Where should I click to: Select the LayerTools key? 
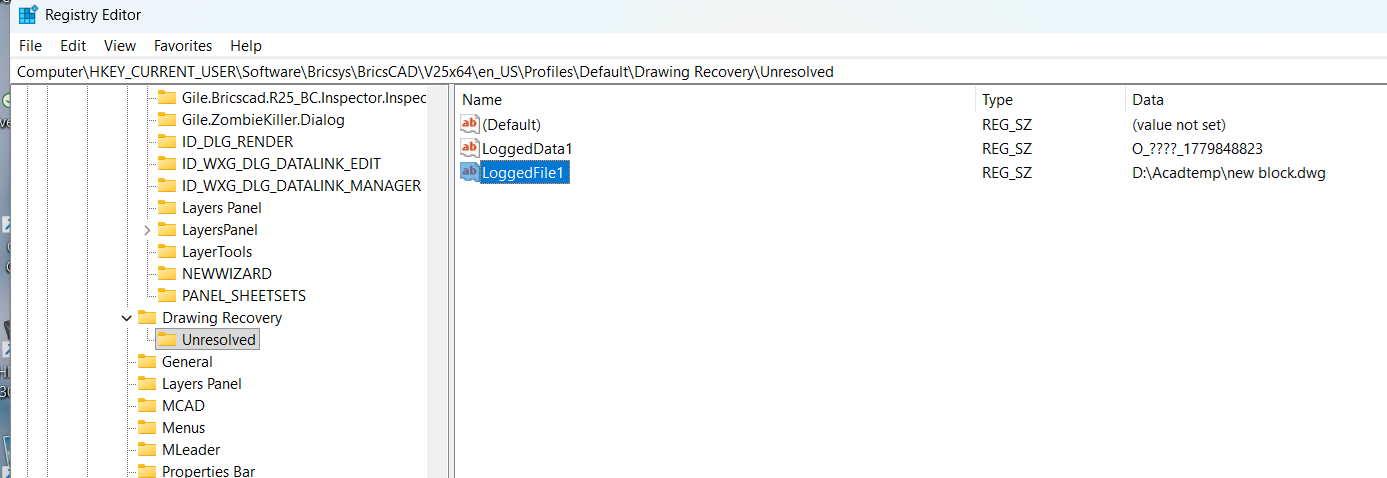click(217, 252)
